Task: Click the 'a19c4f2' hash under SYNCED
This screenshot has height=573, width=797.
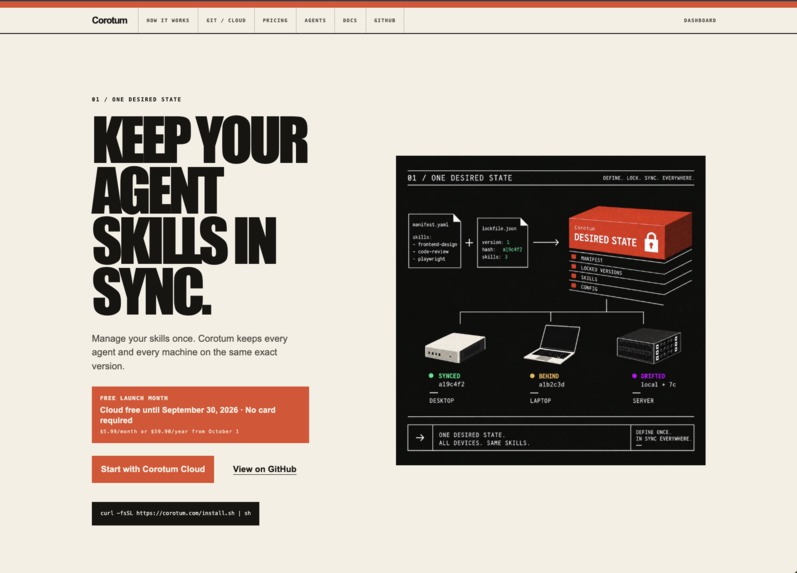Action: click(x=451, y=384)
